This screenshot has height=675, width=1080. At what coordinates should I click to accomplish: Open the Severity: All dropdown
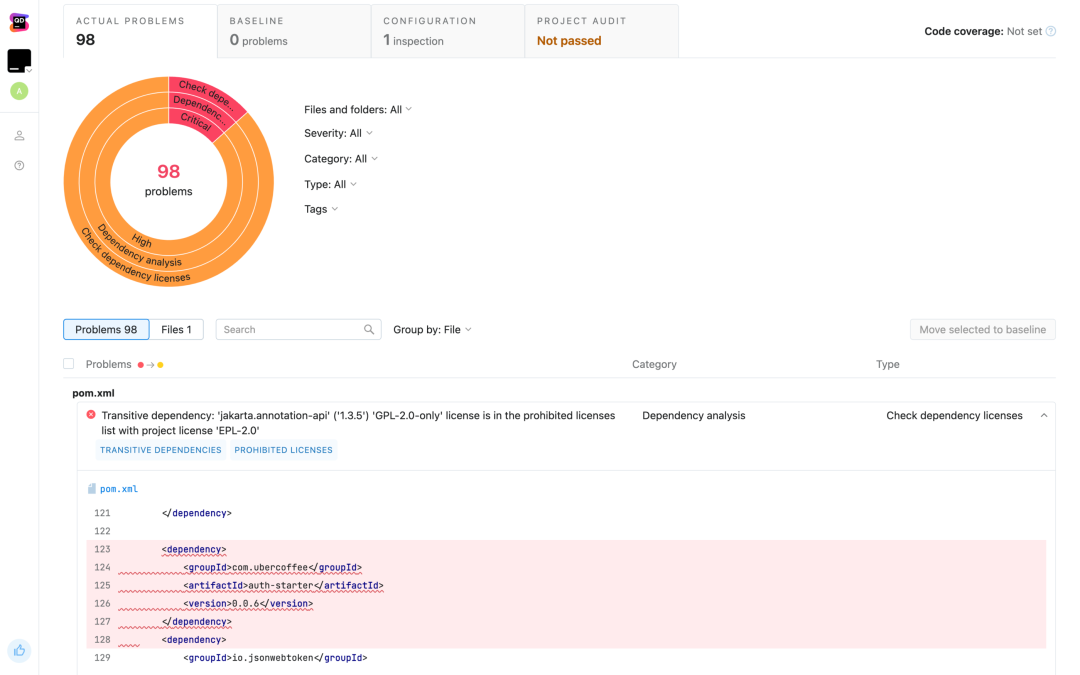pos(338,133)
